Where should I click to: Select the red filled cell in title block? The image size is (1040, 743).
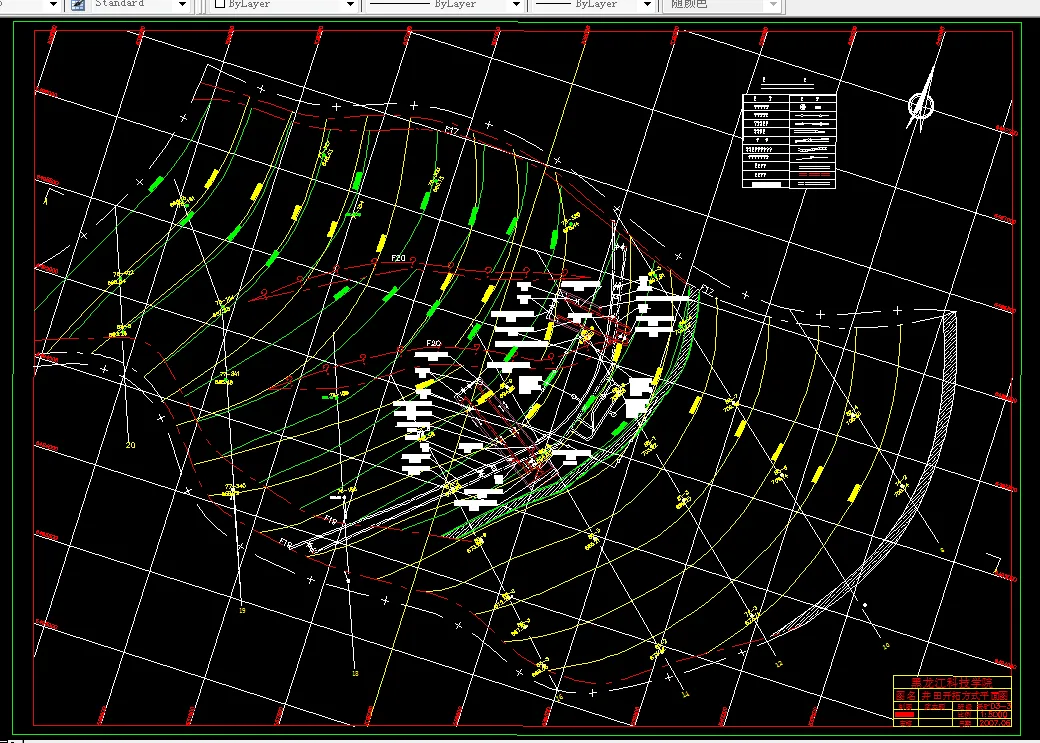click(x=903, y=715)
